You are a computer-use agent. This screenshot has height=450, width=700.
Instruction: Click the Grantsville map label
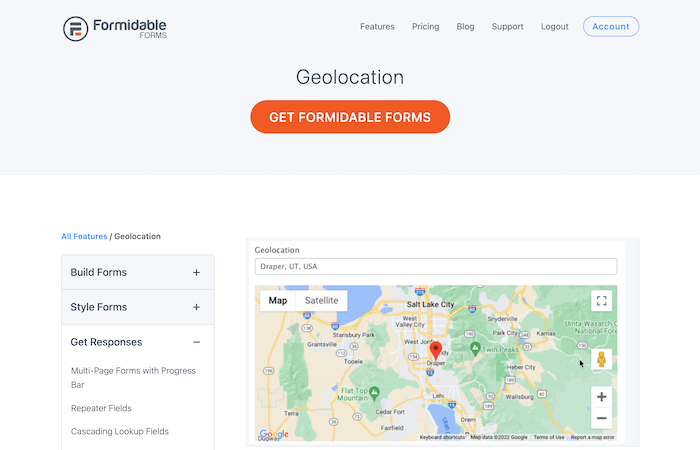point(322,345)
